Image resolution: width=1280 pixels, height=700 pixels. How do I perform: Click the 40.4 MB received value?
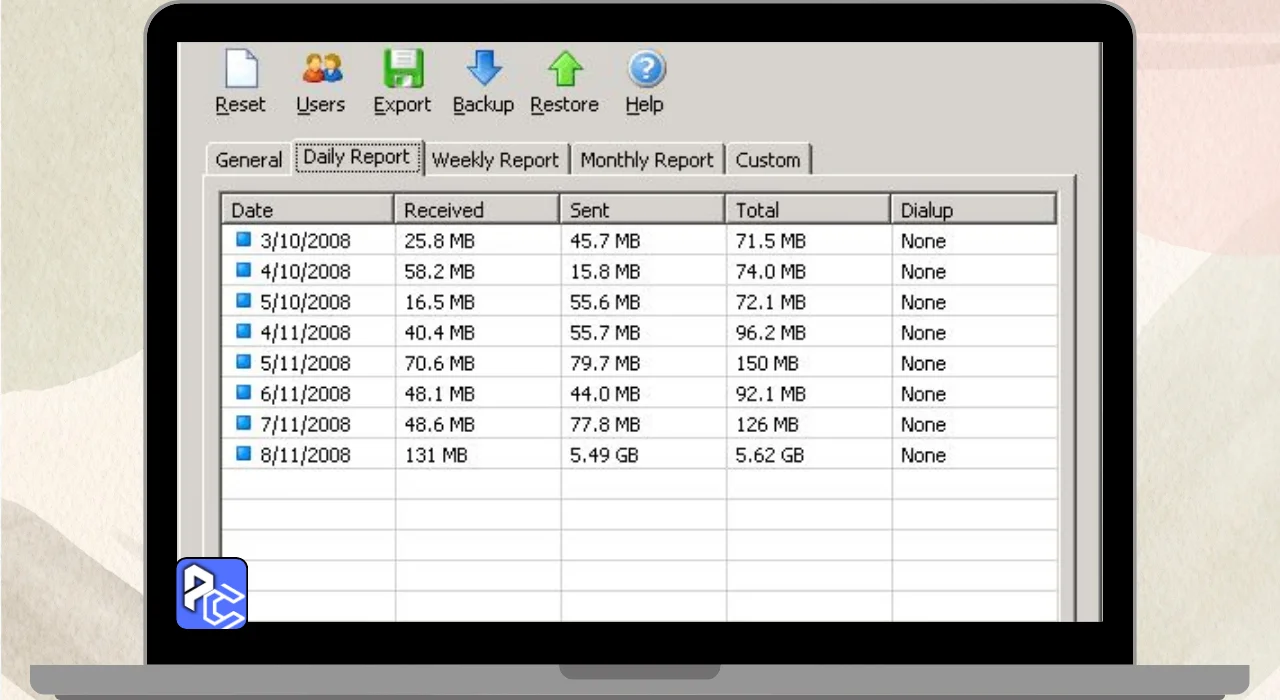[x=439, y=333]
